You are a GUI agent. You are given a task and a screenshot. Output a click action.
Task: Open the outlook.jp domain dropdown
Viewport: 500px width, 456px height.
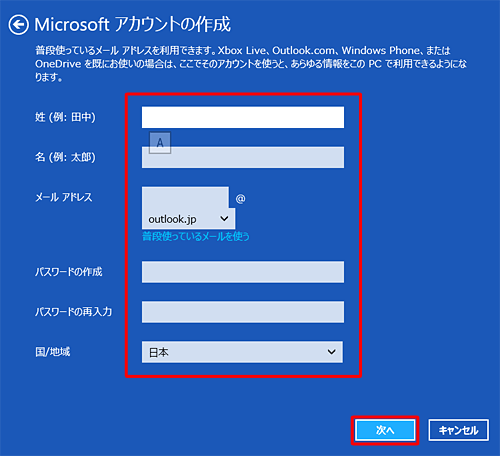tap(188, 219)
